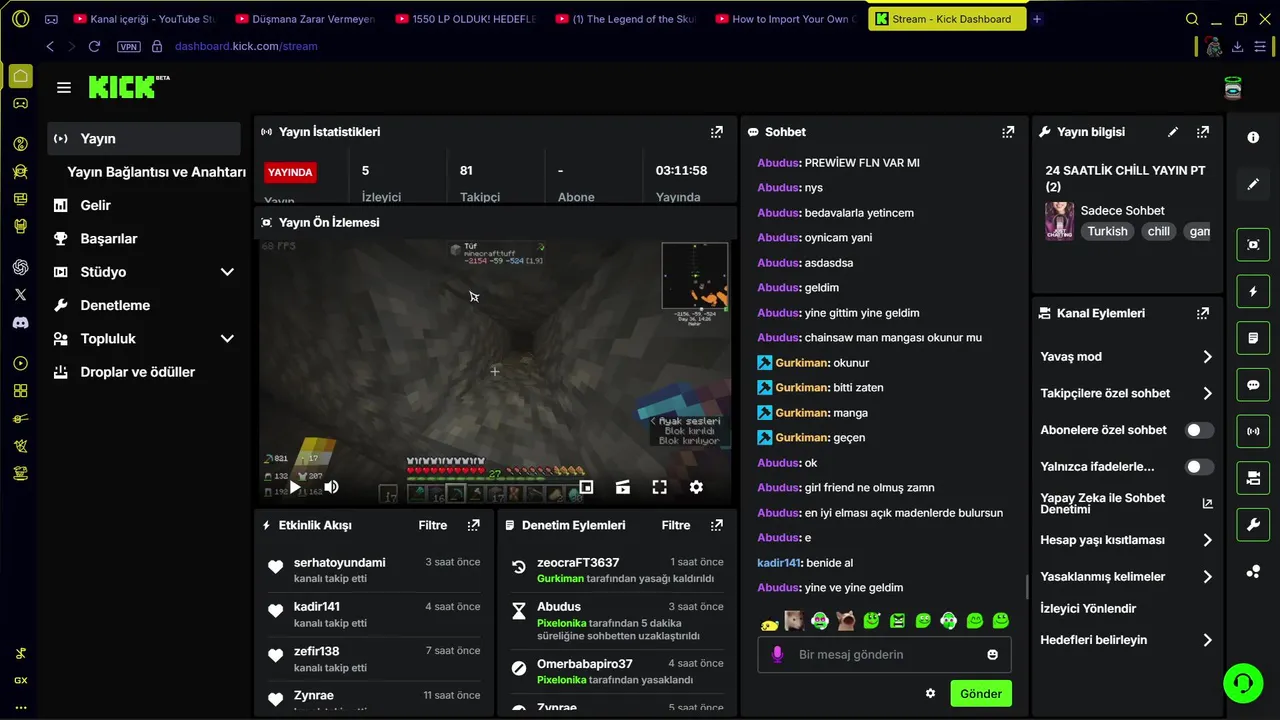Open Yavaş mod options

tap(1127, 357)
